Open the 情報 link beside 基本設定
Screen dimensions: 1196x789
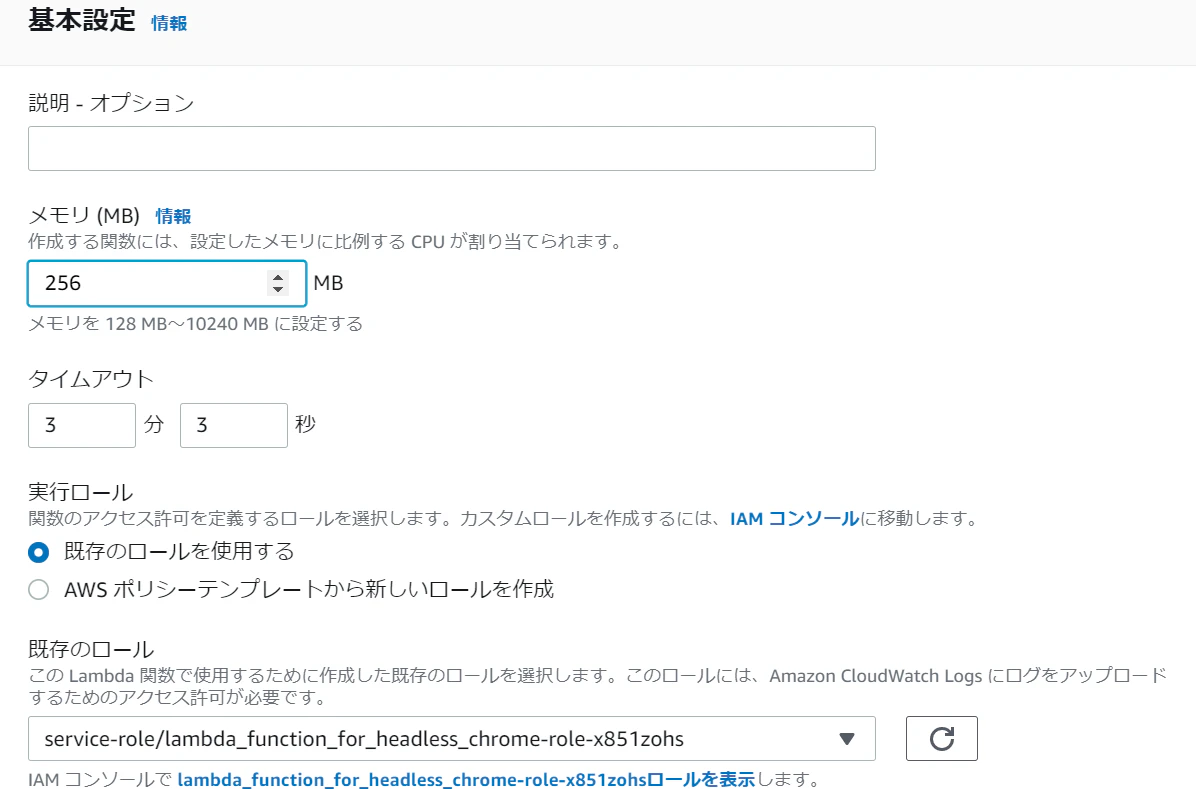point(169,24)
